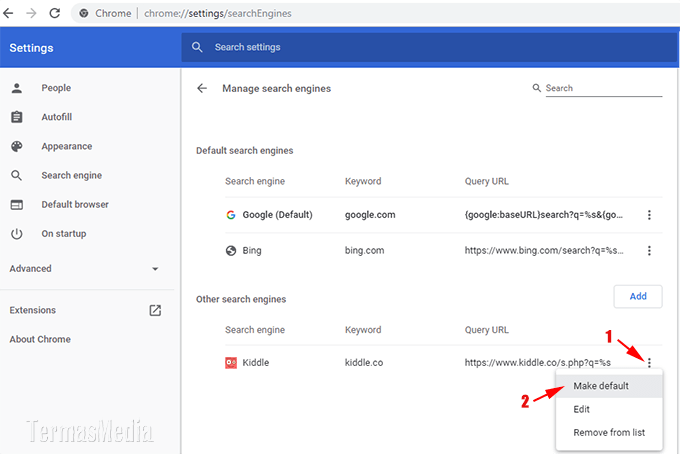Select the Google (Default) entry
This screenshot has height=454, width=680.
click(277, 215)
